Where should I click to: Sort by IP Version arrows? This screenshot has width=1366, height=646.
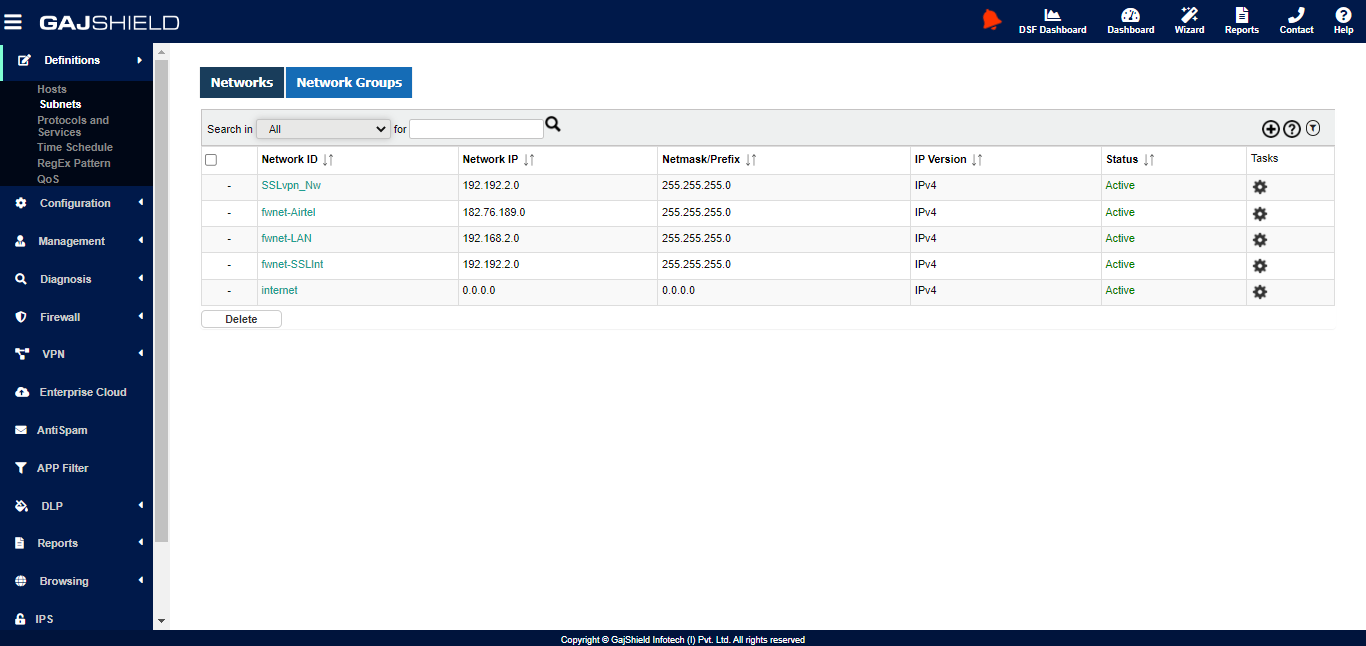(977, 160)
